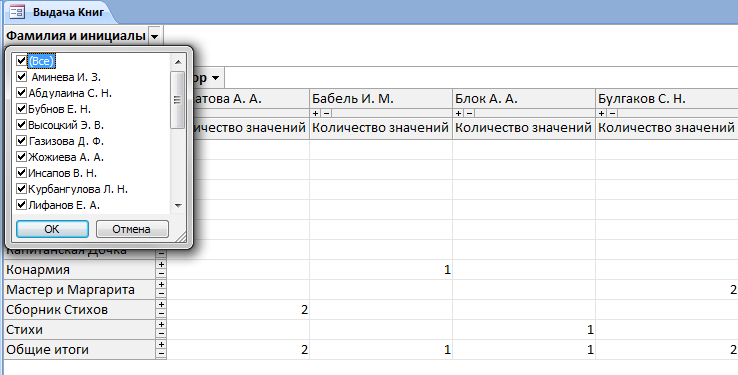The width and height of the screenshot is (738, 375).
Task: Collapse the Сборник Стихов row
Action: [x=161, y=313]
